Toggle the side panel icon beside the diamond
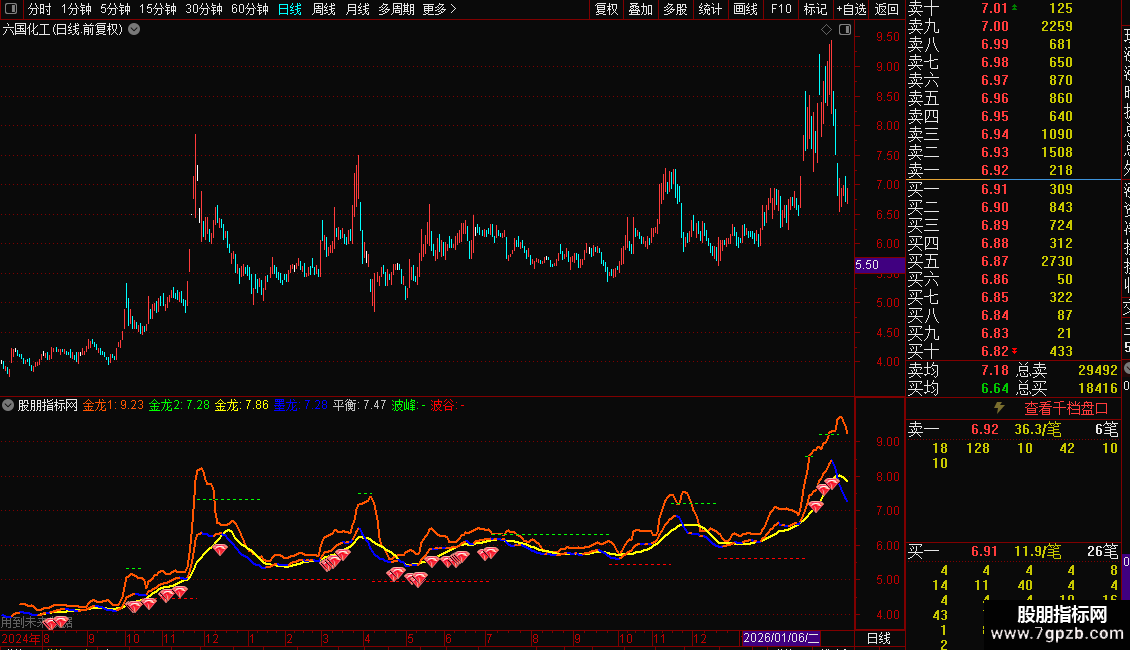The width and height of the screenshot is (1130, 650). [x=844, y=30]
